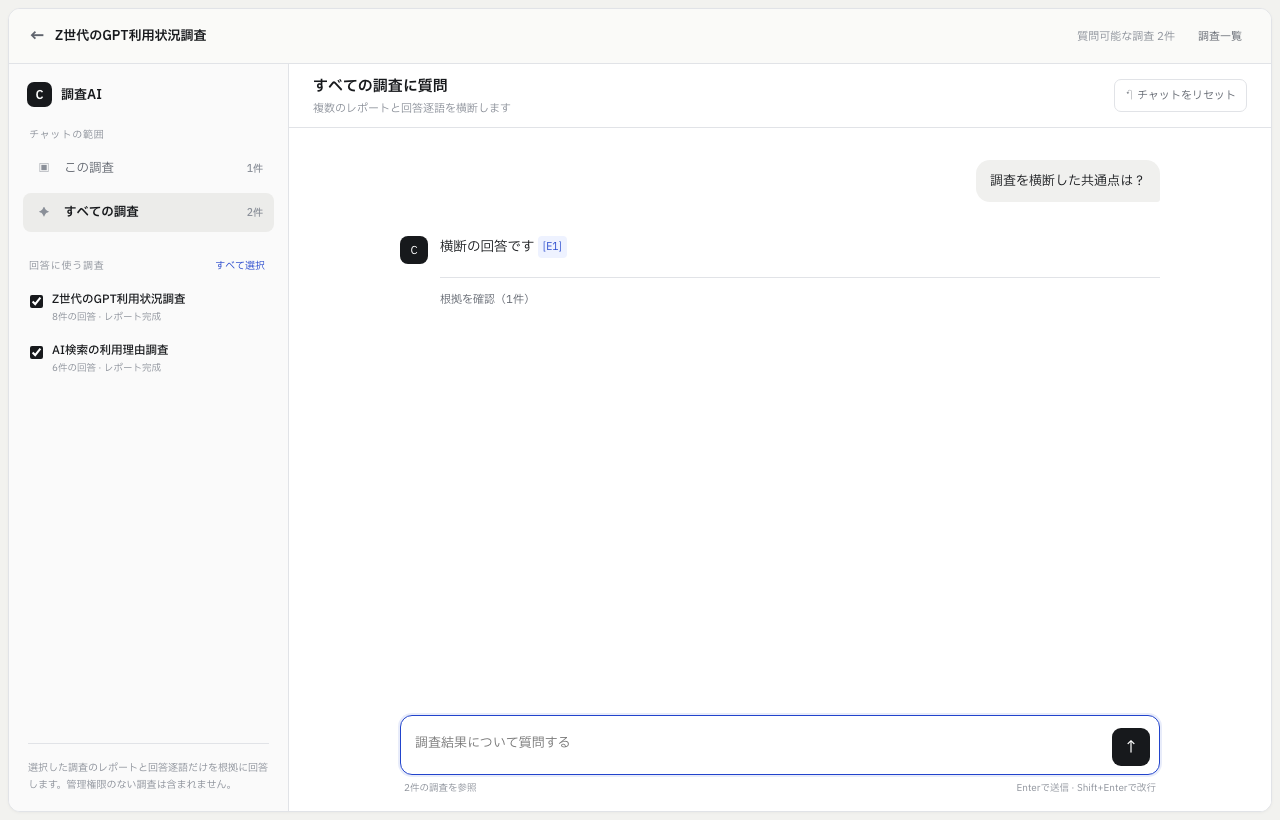Click the 8件の回答 · レポート完成 subtitle
Screen dimensions: 1280x820
[107, 317]
